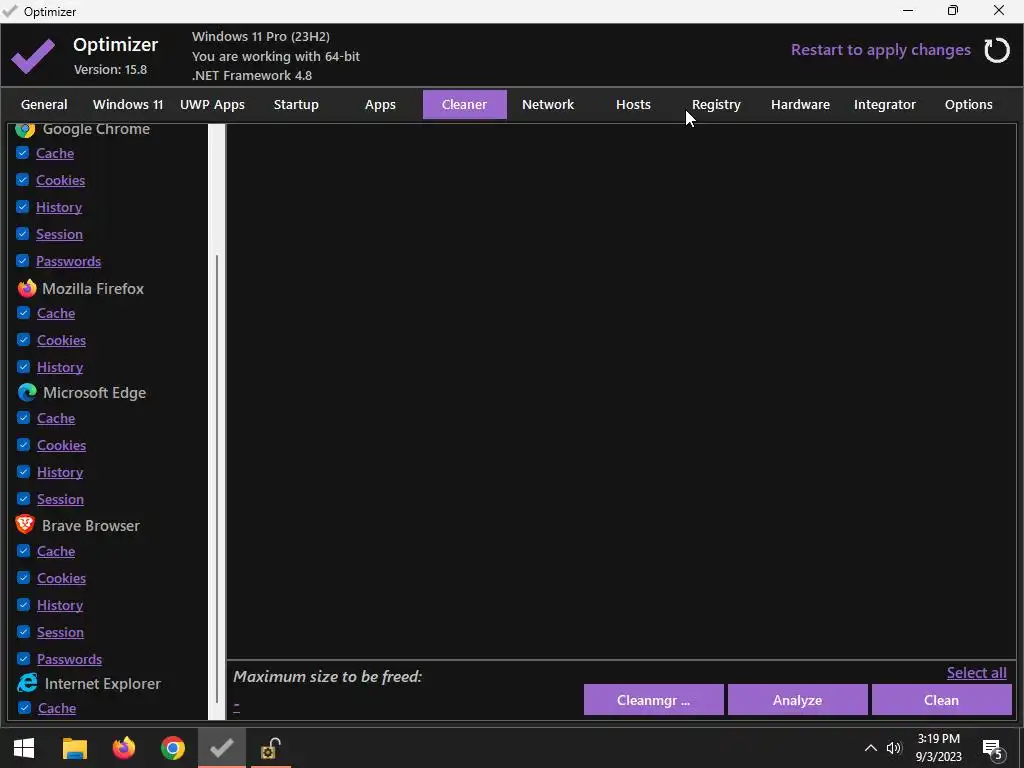Click Microsoft Edge Cache link

56,418
